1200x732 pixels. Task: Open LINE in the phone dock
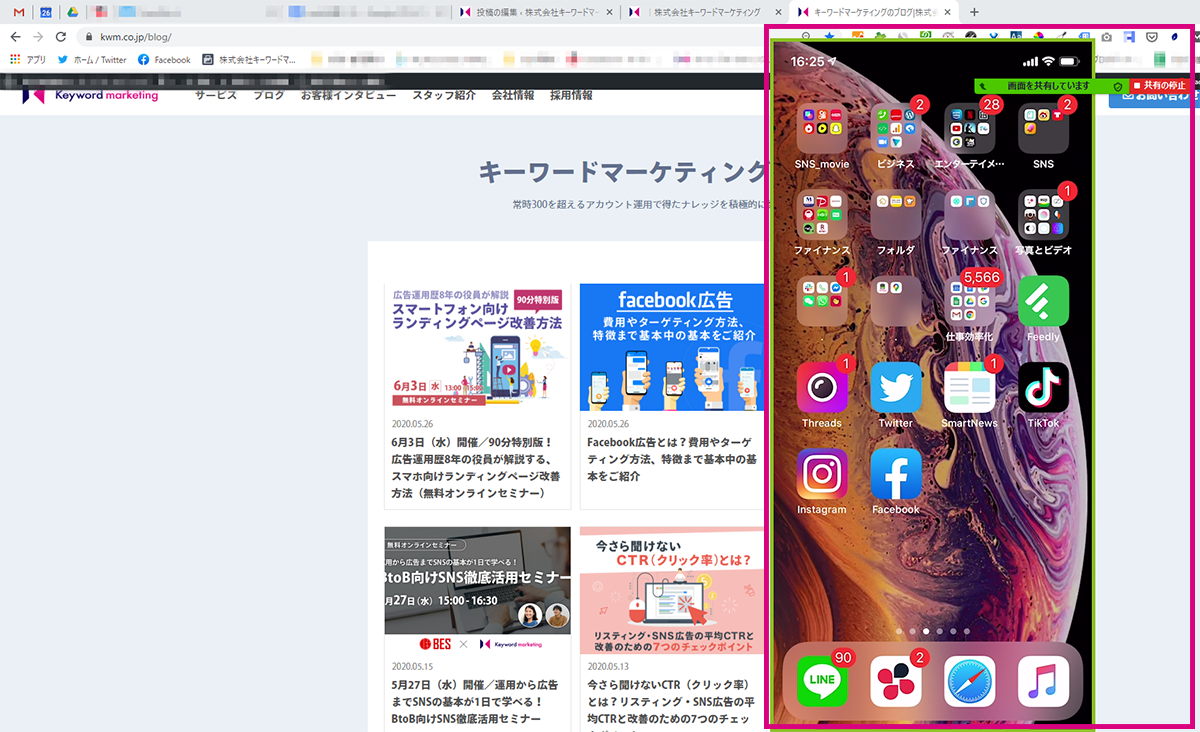(x=822, y=682)
